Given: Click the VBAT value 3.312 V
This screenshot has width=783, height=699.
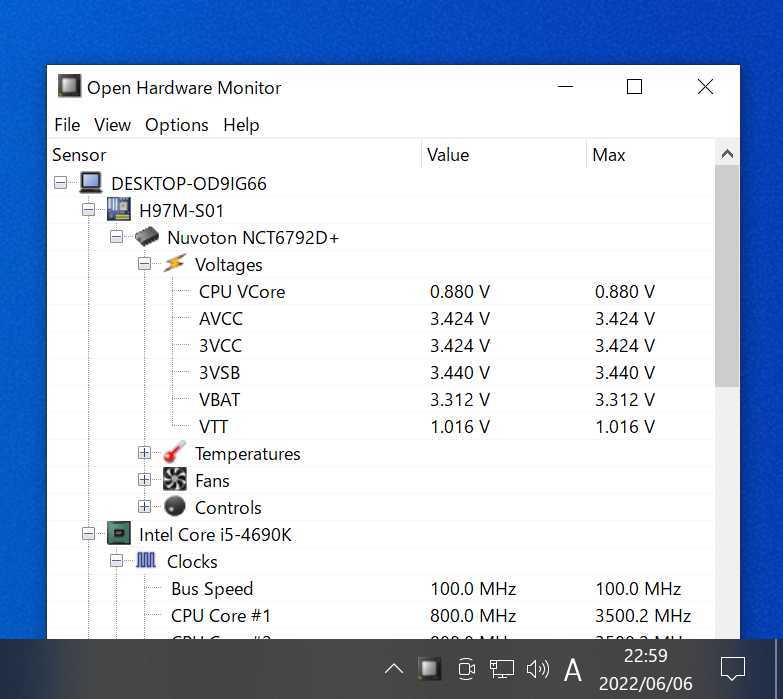Looking at the screenshot, I should coord(460,400).
